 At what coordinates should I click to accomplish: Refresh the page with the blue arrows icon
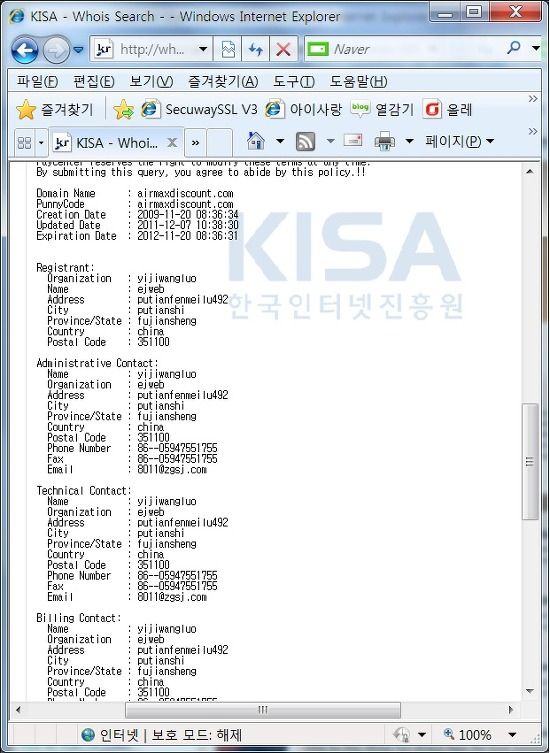click(255, 49)
